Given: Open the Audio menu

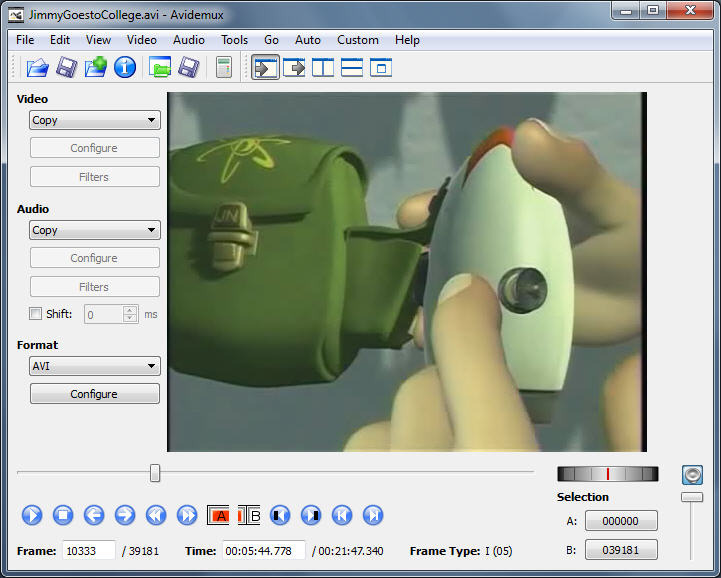Looking at the screenshot, I should click(189, 40).
